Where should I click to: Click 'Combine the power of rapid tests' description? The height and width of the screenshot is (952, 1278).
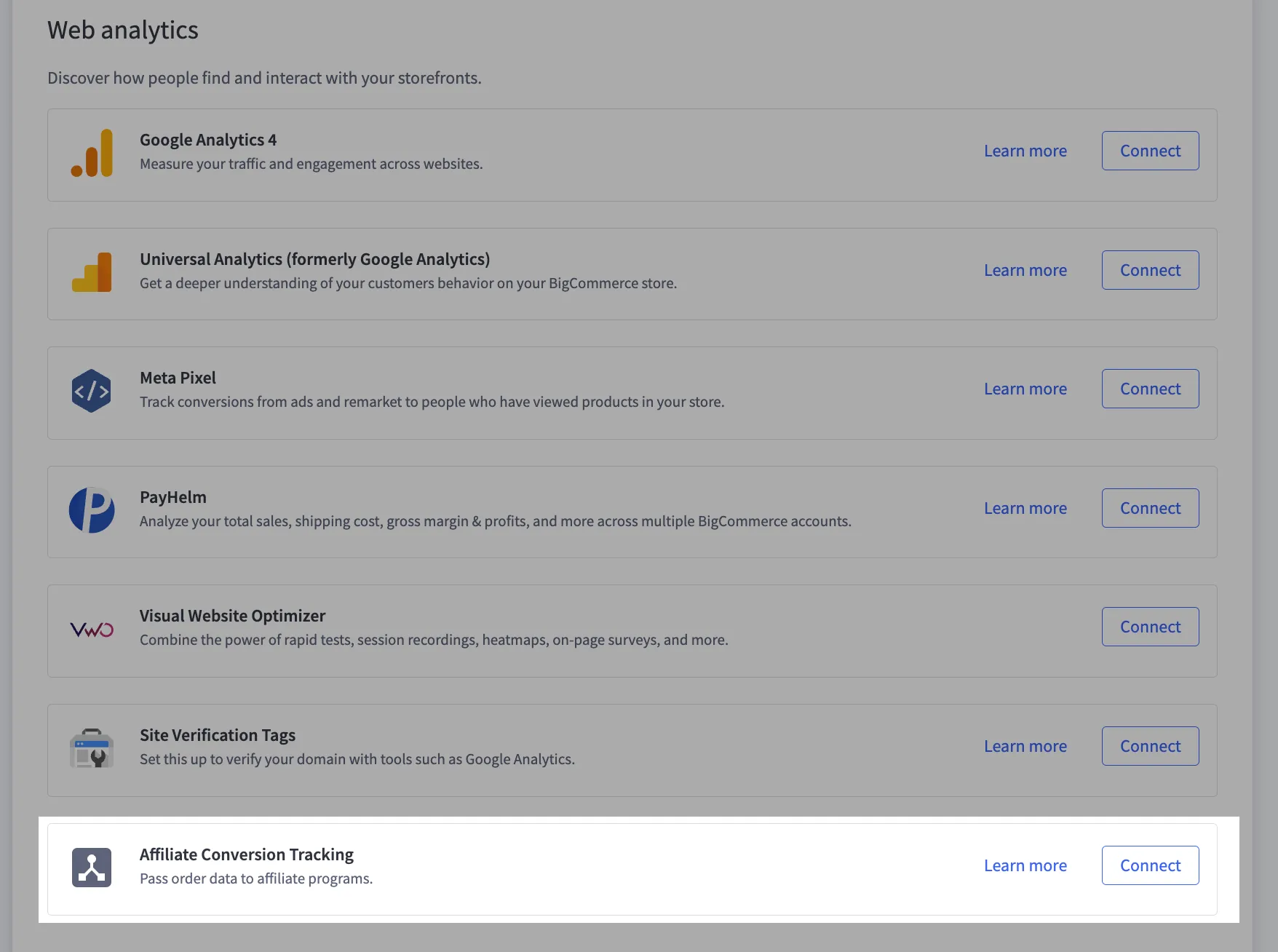point(434,640)
